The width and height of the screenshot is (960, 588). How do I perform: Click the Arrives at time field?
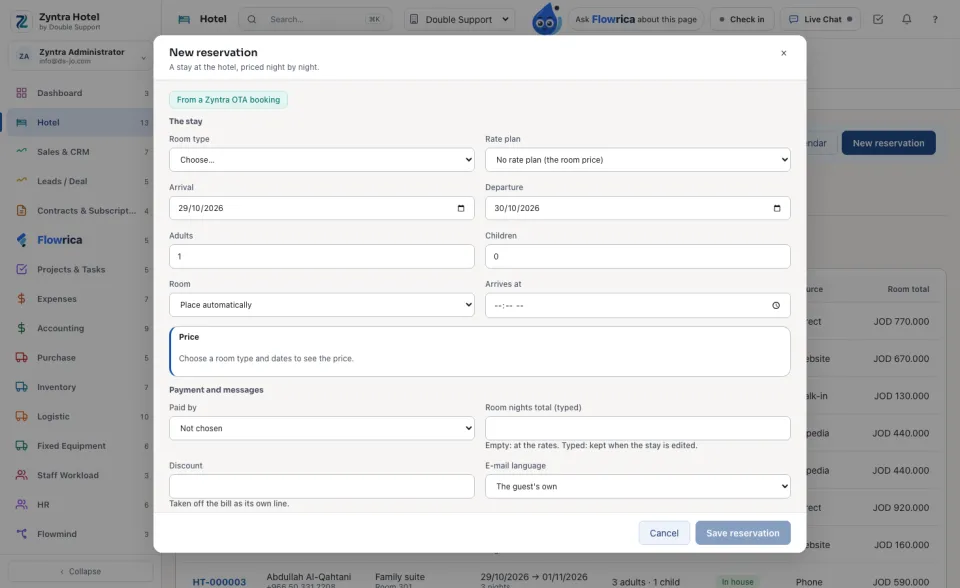[637, 305]
